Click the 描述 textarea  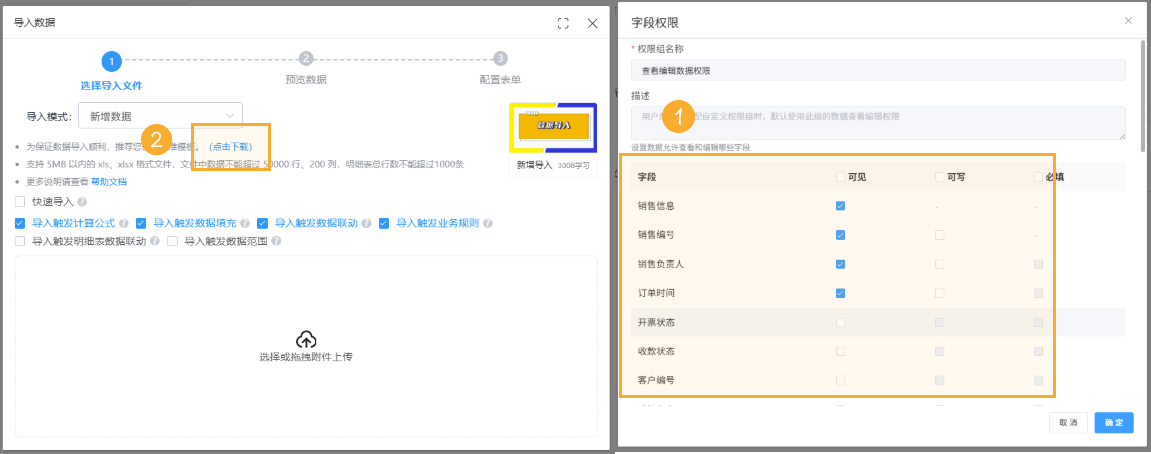point(878,123)
